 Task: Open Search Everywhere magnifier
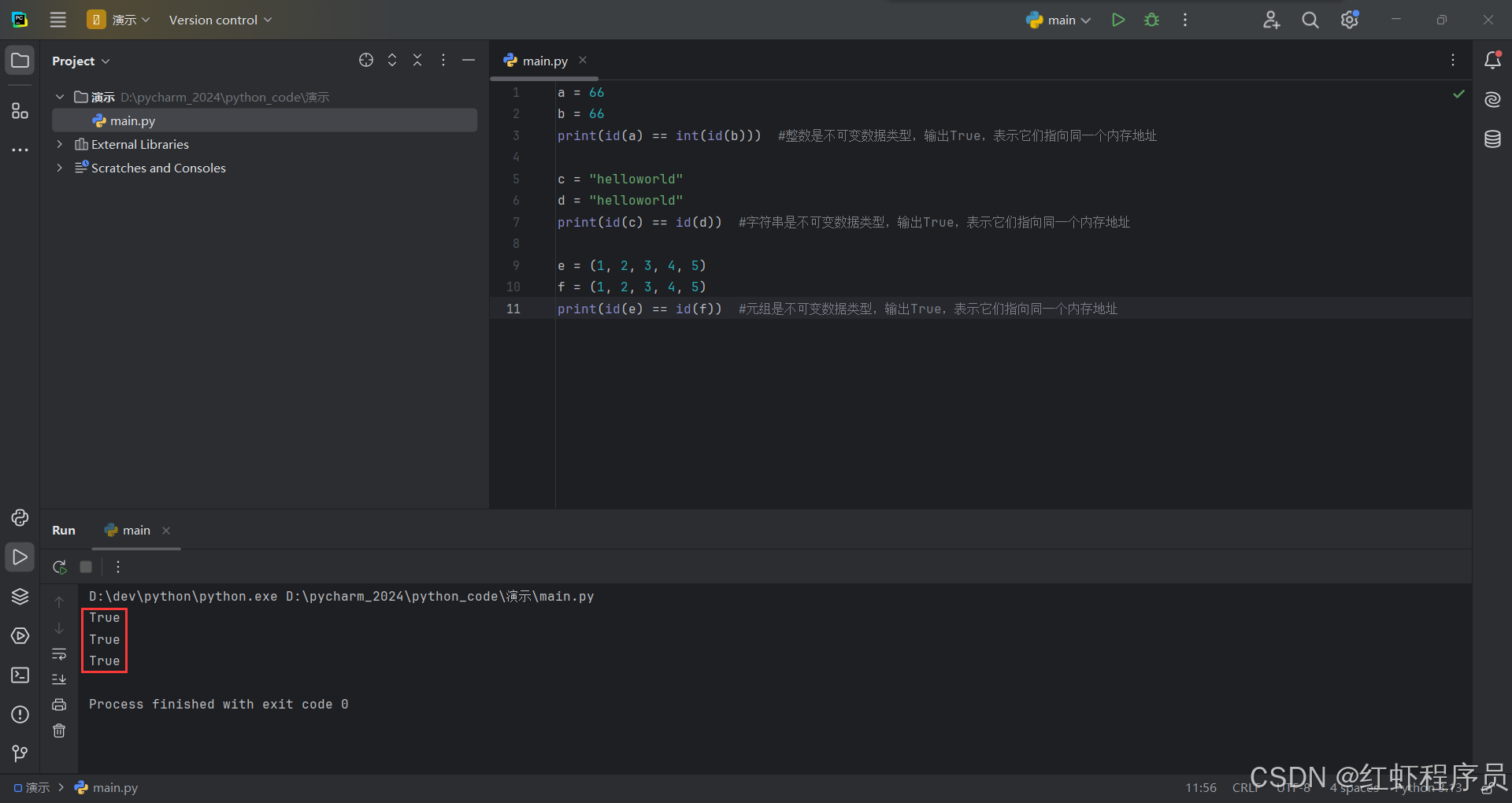tap(1310, 20)
